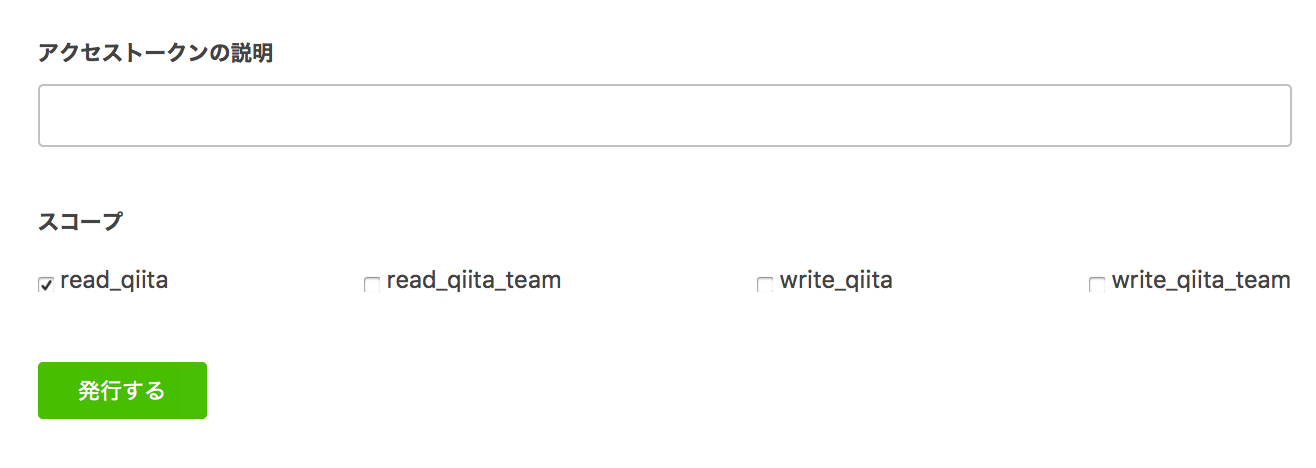Click the read_qiita label text
Screen dimensions: 1316x468
(x=114, y=281)
